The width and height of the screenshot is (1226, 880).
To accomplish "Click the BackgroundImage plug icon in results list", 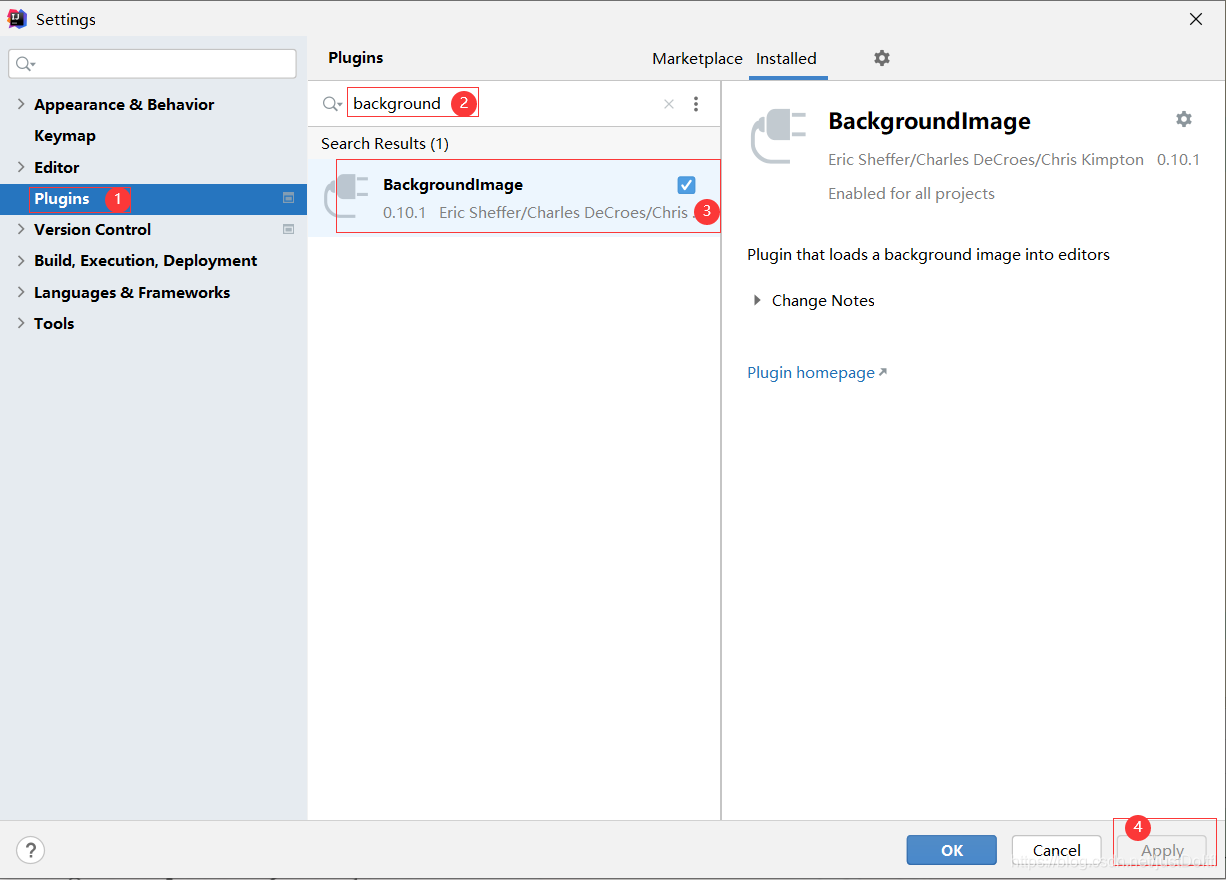I will [x=347, y=196].
